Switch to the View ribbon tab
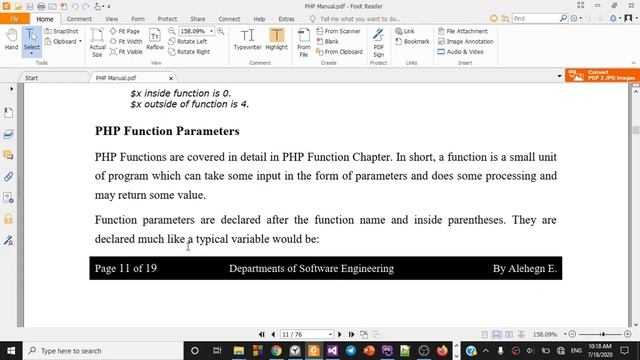The image size is (640, 360). pyautogui.click(x=111, y=19)
